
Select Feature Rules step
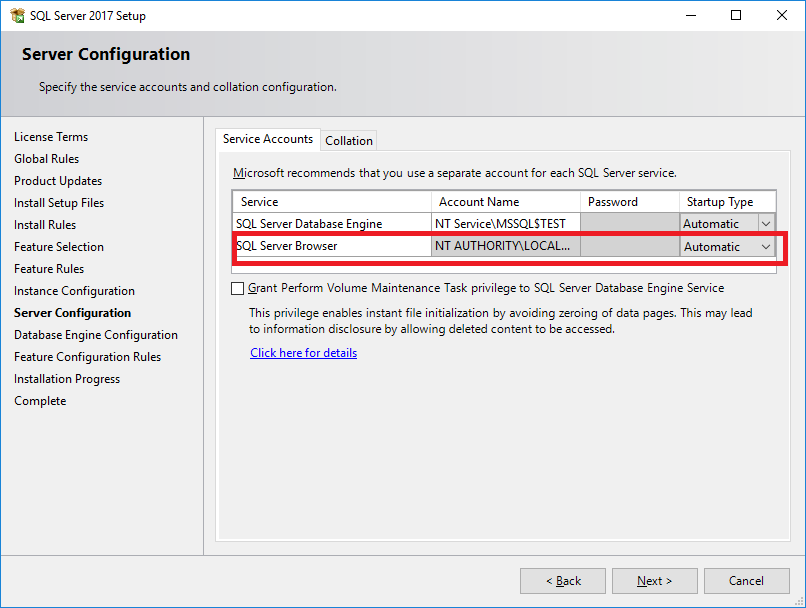[x=49, y=269]
